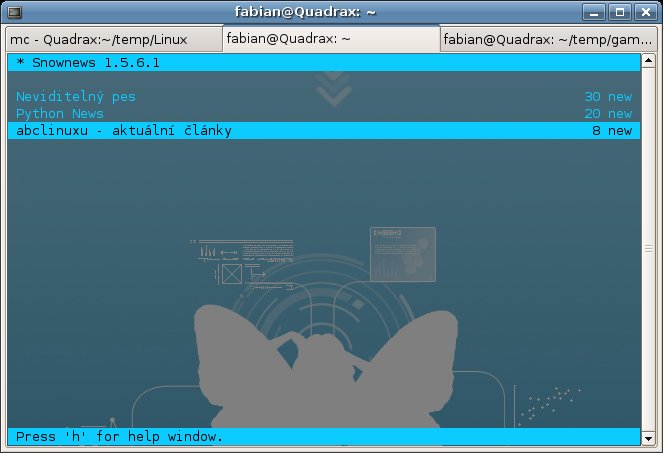
Task: Click the '20 new' count
Action: point(608,113)
